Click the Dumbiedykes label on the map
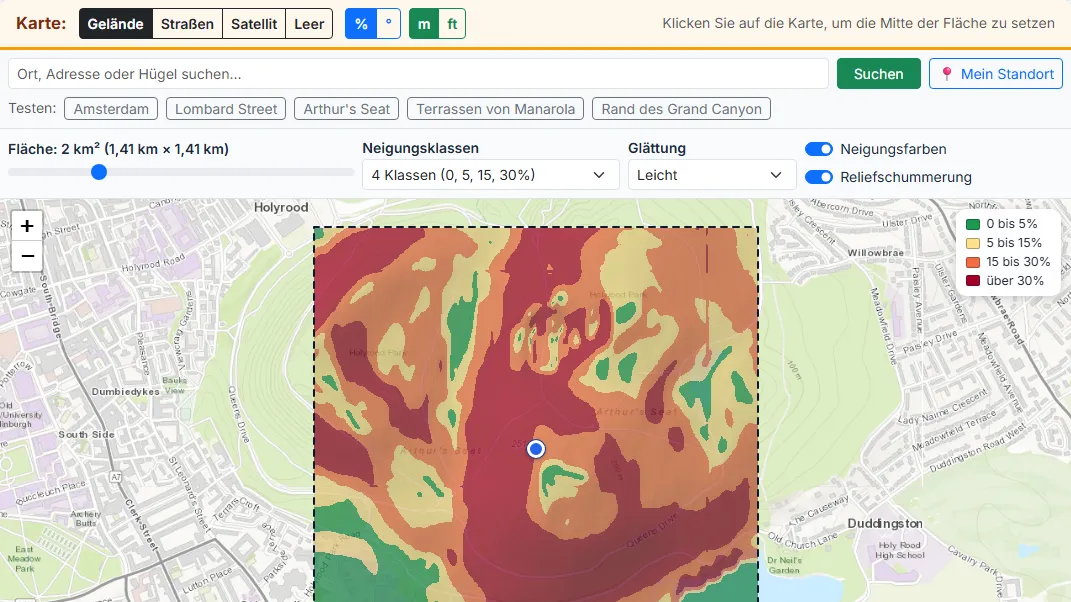 [x=126, y=392]
